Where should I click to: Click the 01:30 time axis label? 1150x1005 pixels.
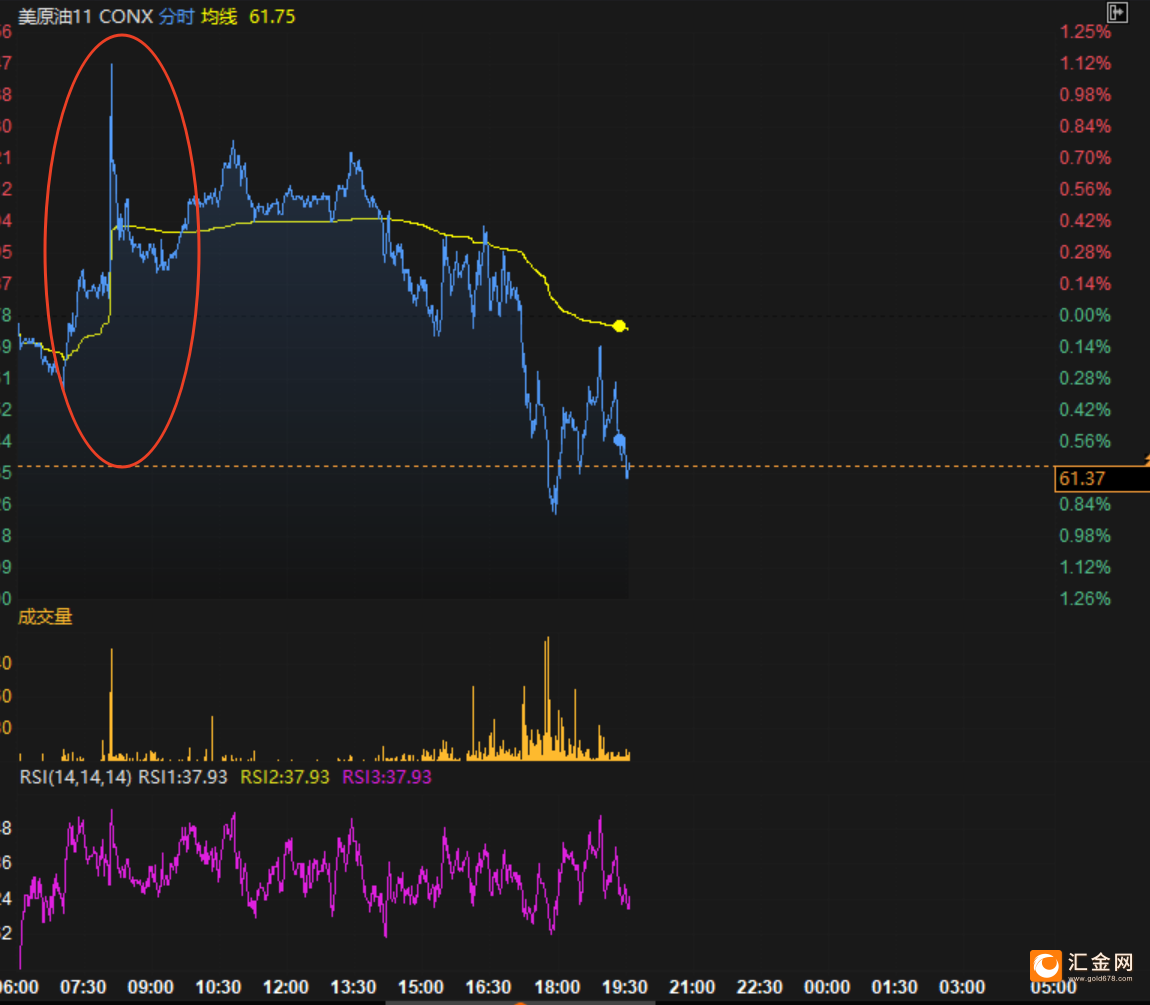894,987
